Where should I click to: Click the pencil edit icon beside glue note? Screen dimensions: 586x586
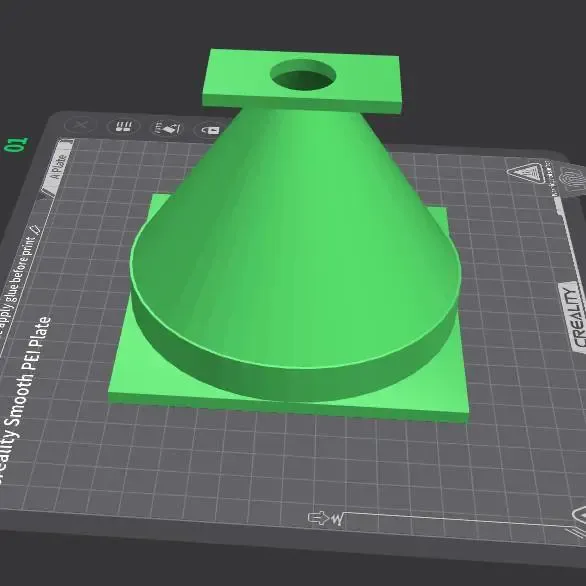(x=36, y=229)
